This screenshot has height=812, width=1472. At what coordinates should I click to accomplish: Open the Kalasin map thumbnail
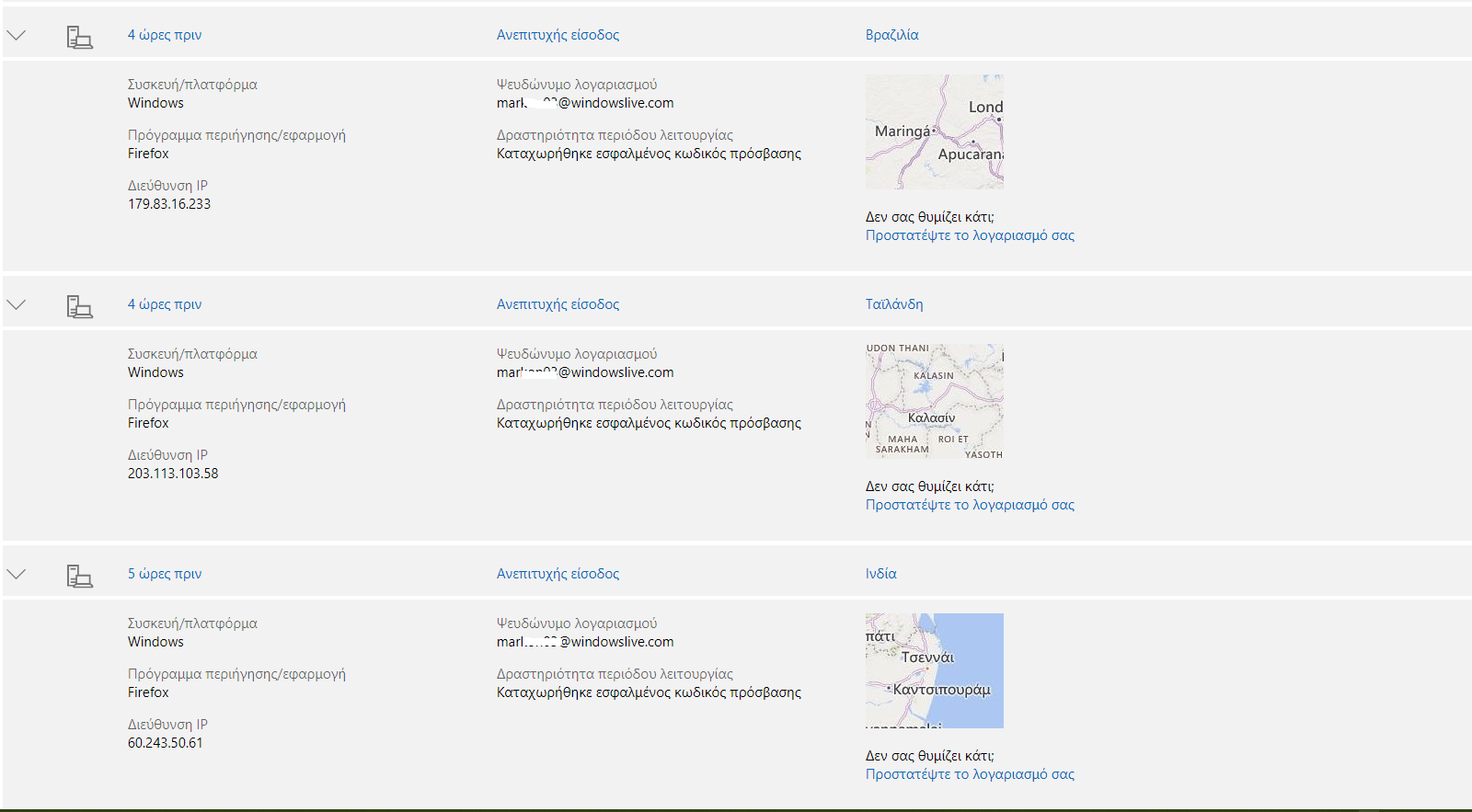pos(935,401)
